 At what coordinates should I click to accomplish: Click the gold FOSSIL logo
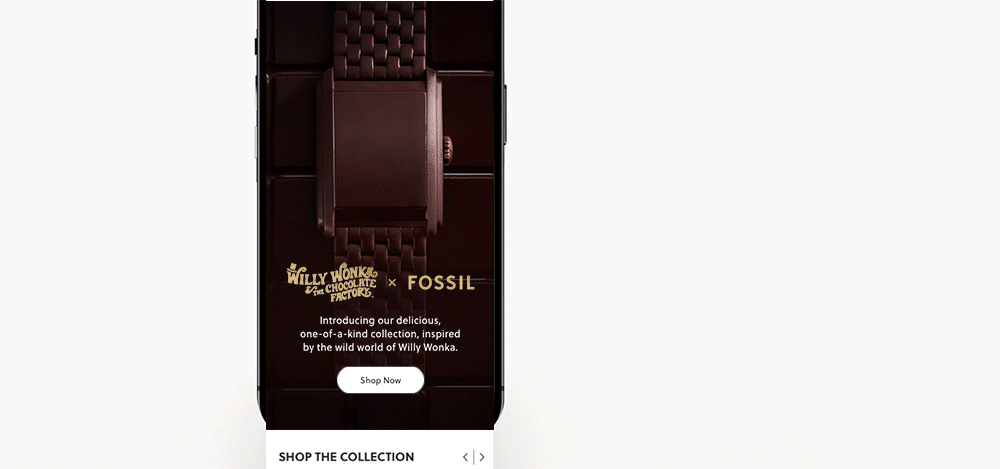pyautogui.click(x=441, y=283)
